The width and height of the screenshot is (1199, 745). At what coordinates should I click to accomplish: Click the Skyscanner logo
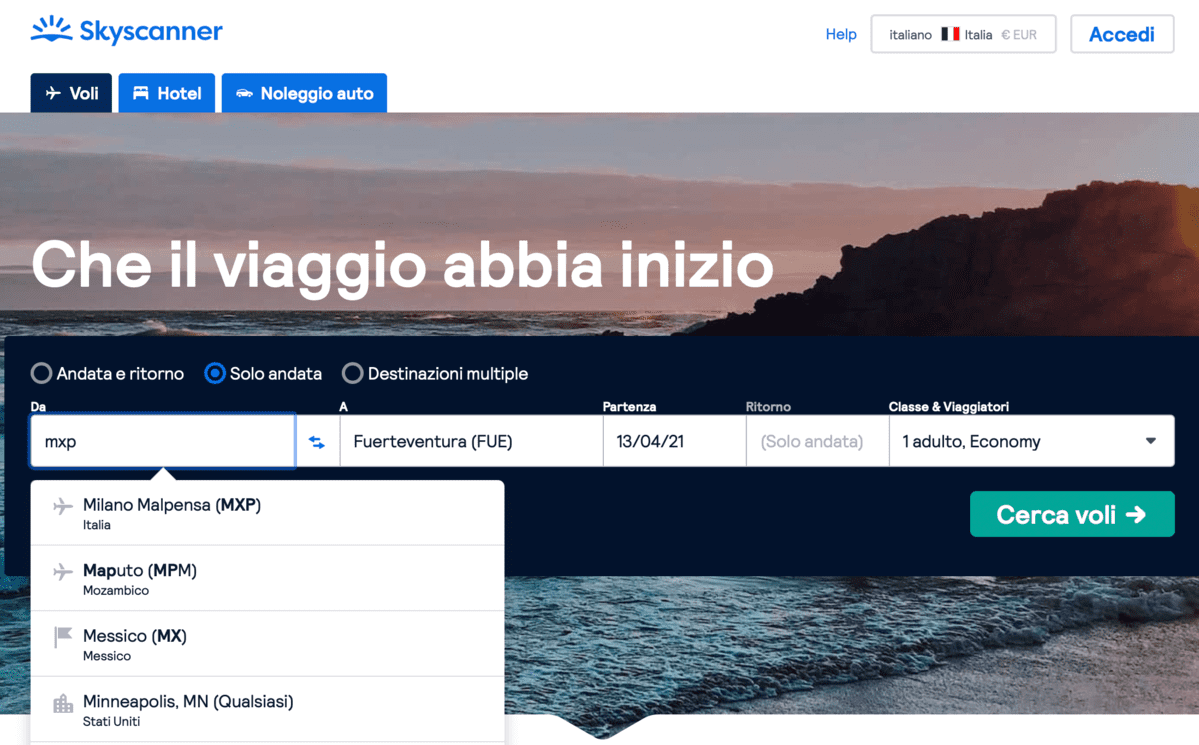pyautogui.click(x=127, y=31)
